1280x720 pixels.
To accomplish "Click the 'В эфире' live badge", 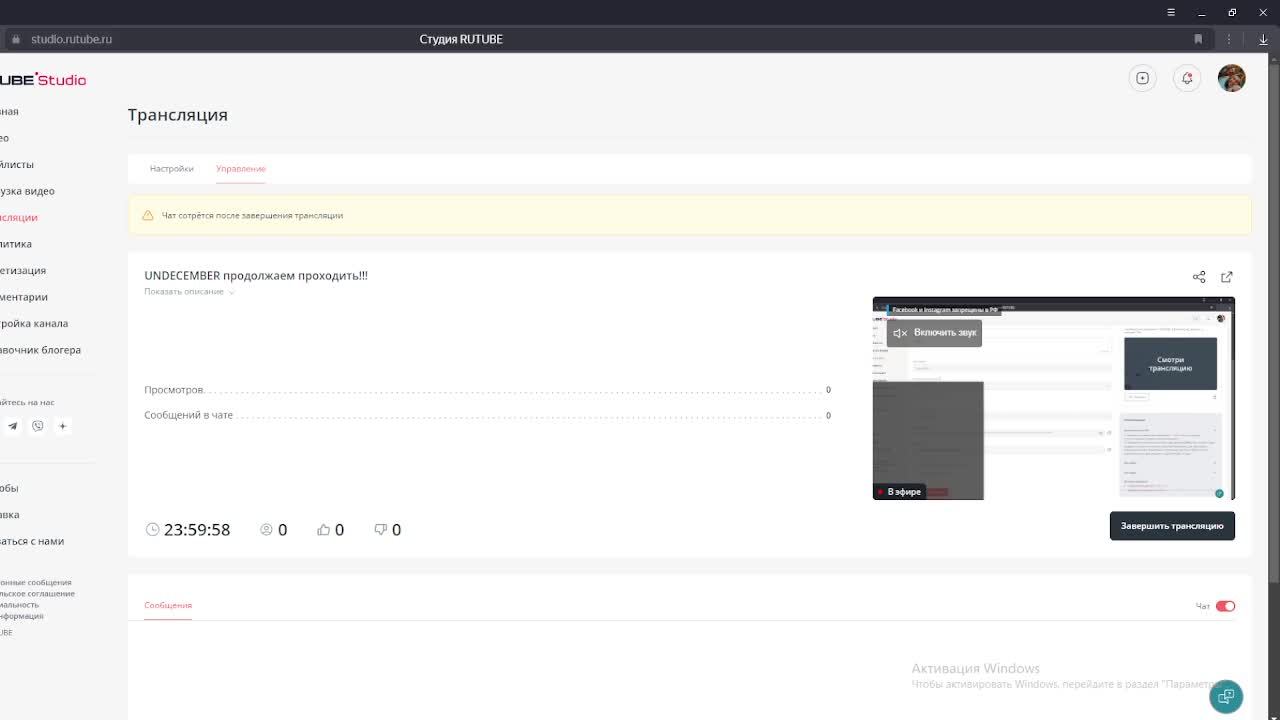I will pos(899,491).
